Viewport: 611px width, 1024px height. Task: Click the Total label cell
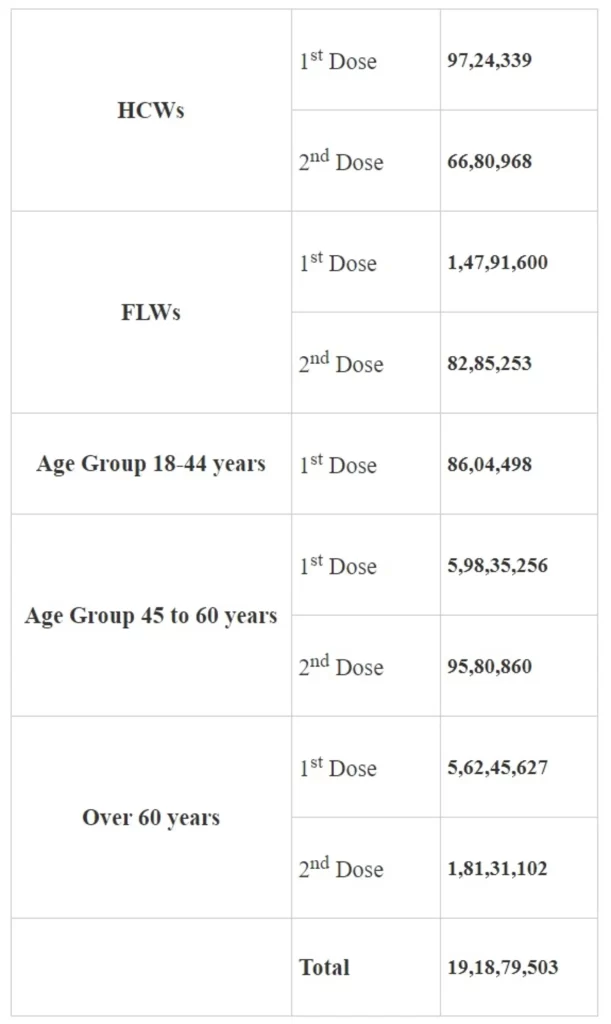[x=325, y=968]
